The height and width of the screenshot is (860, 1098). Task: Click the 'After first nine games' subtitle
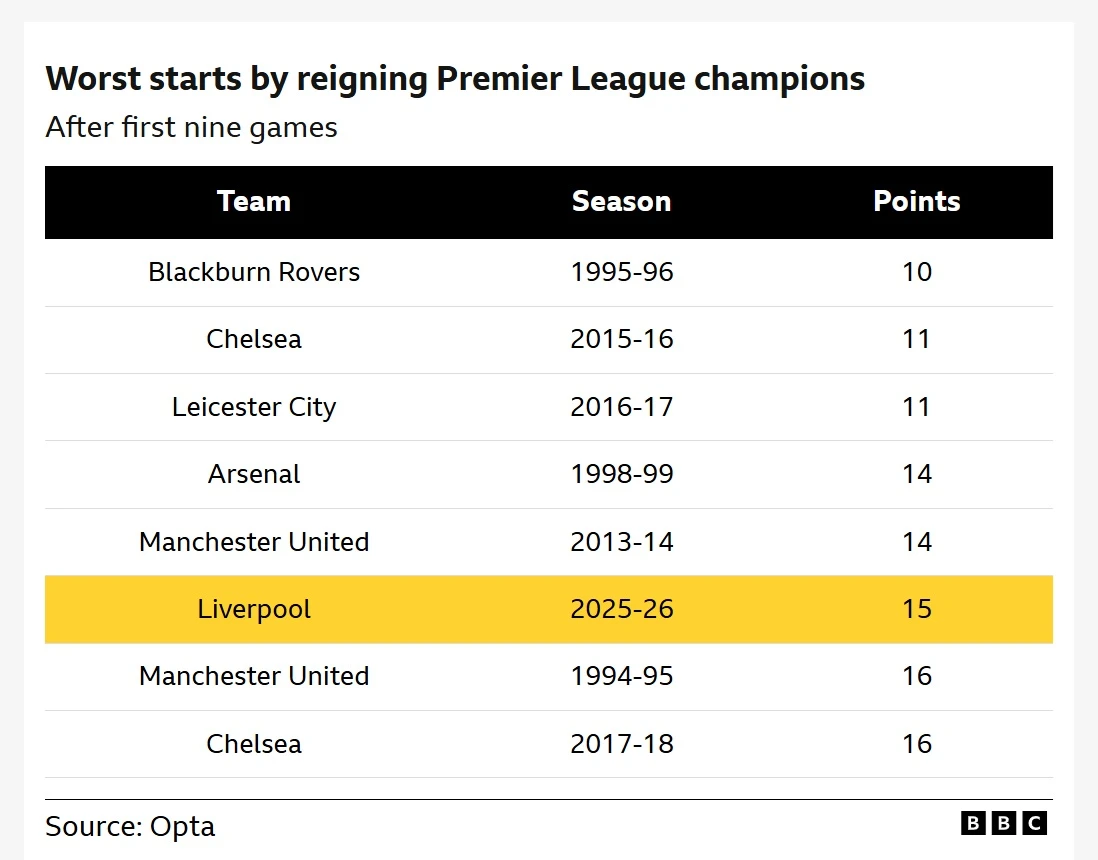[x=191, y=128]
